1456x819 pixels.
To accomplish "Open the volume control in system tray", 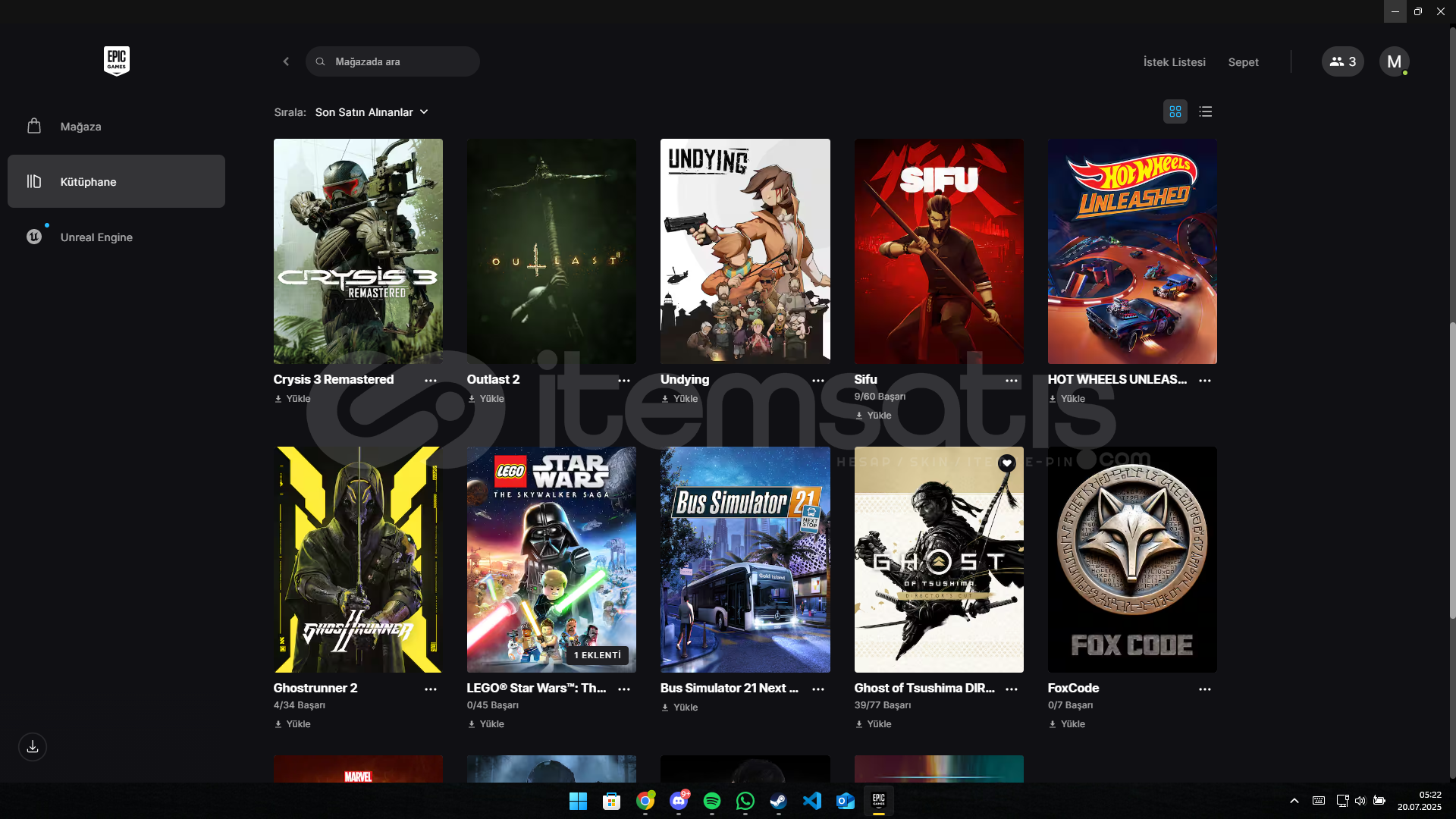I will click(x=1360, y=801).
